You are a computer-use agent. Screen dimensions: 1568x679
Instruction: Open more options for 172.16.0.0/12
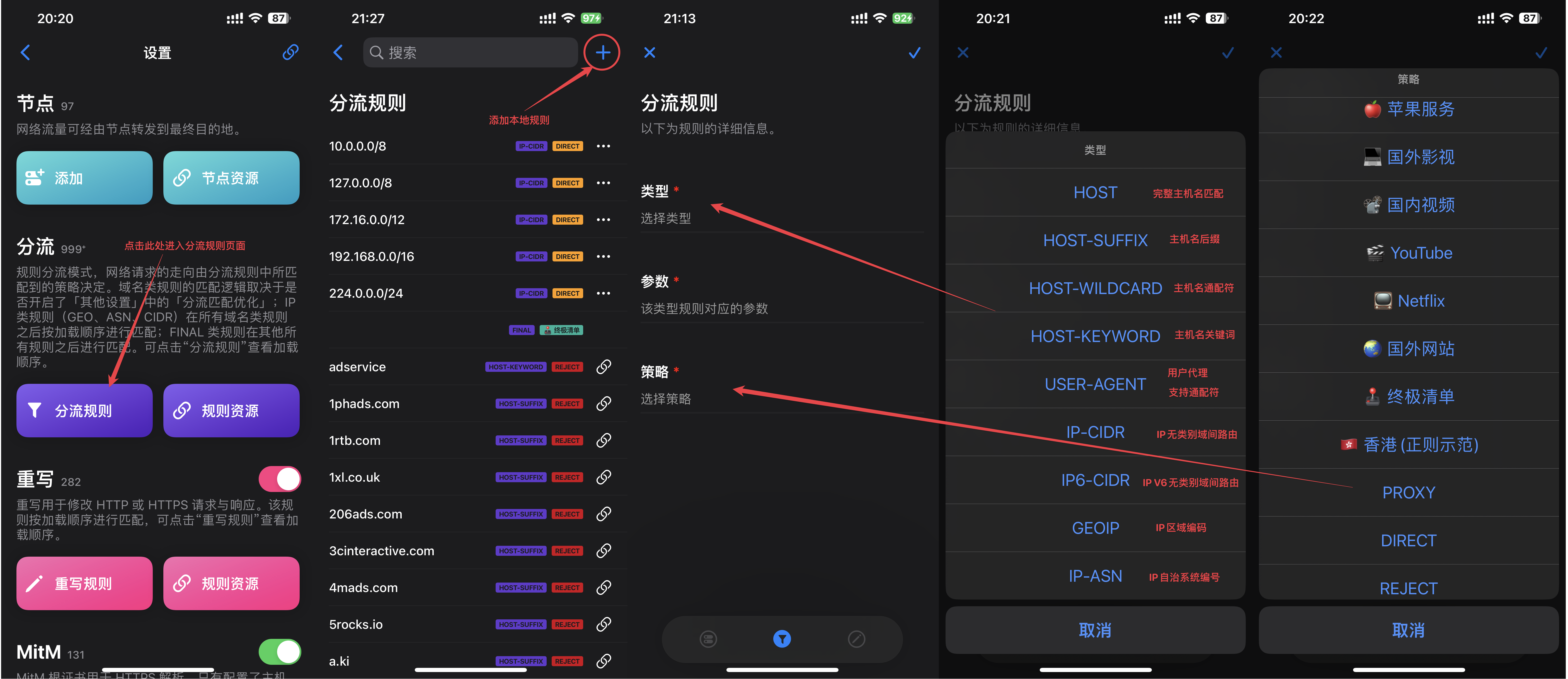click(x=603, y=220)
